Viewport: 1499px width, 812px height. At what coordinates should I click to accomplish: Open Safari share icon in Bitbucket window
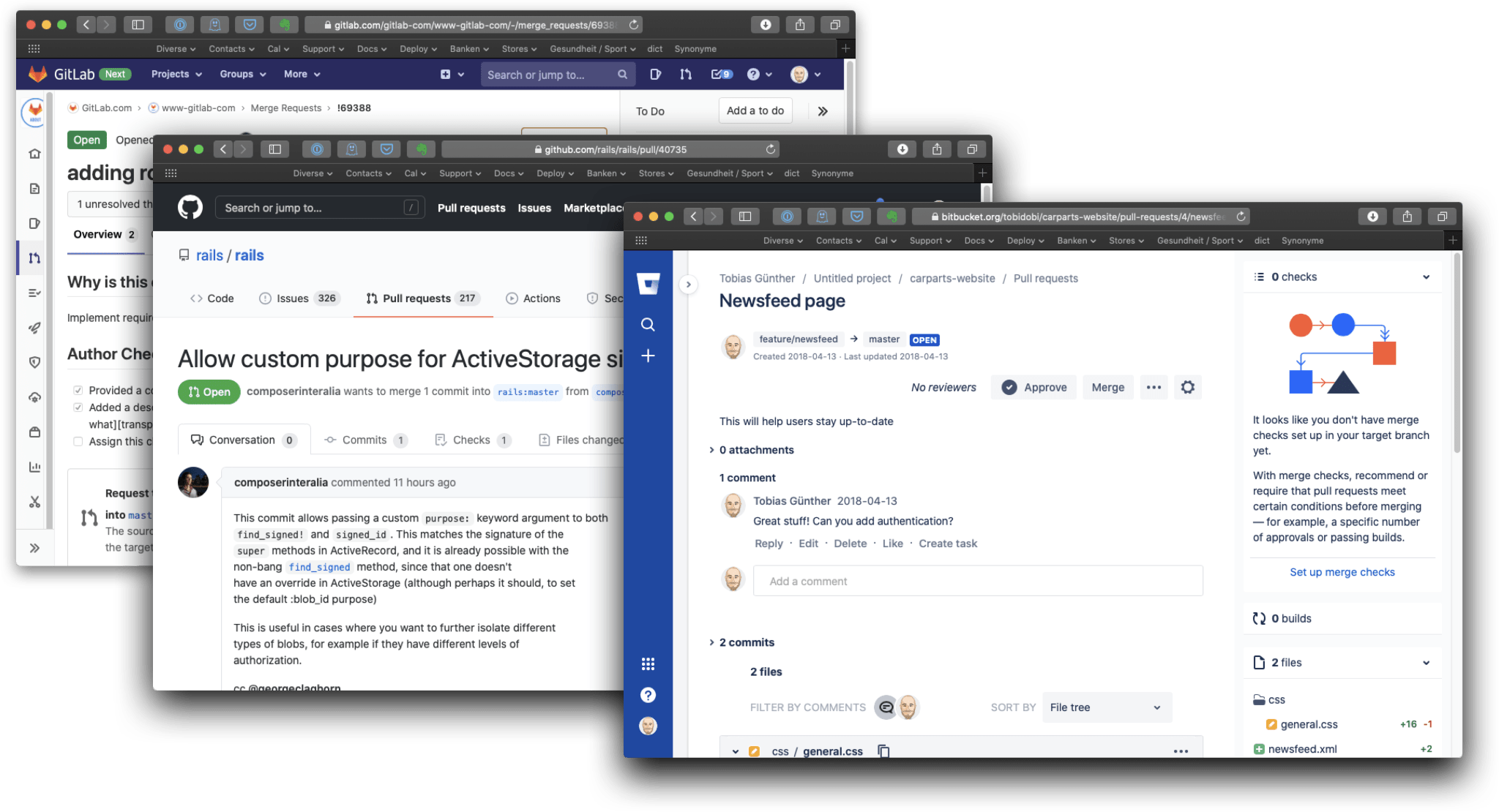(x=1407, y=217)
